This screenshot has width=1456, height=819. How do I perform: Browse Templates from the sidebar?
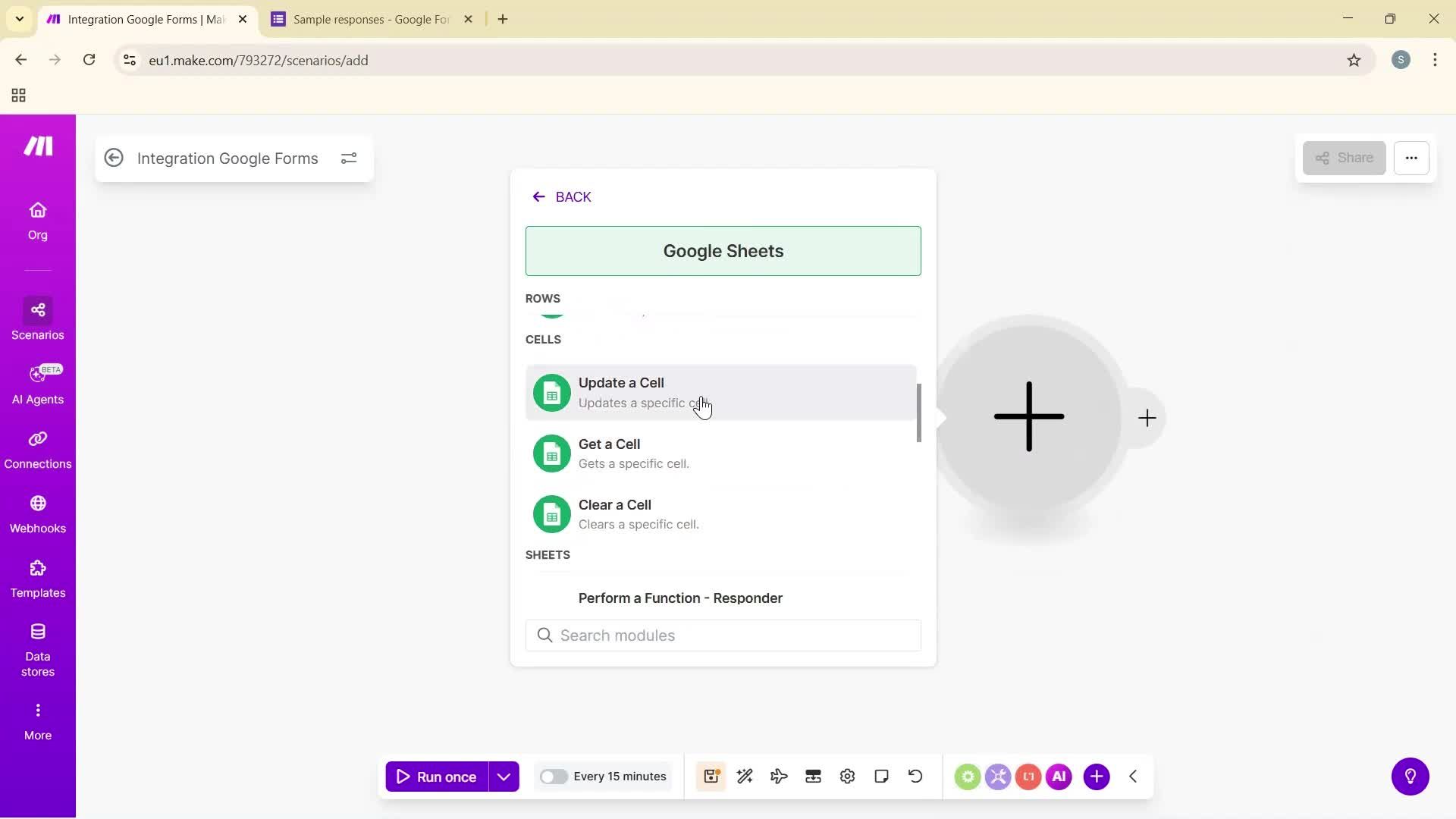pos(37,576)
